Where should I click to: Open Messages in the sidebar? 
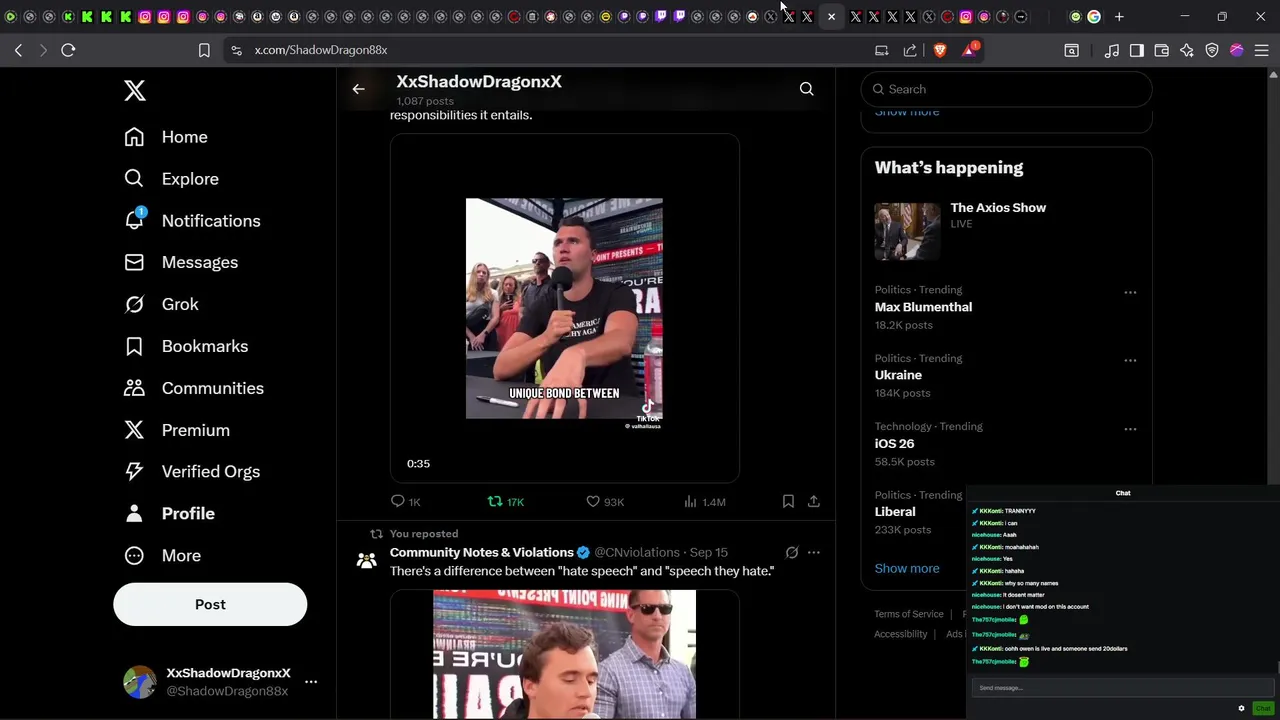181,262
